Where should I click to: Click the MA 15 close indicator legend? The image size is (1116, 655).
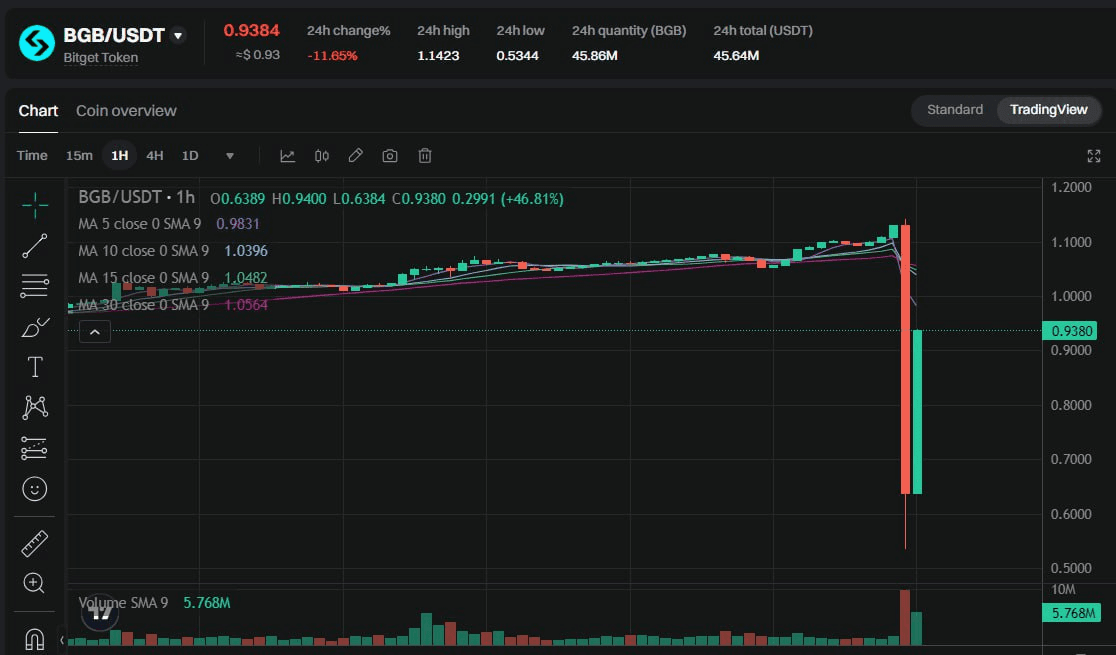143,278
